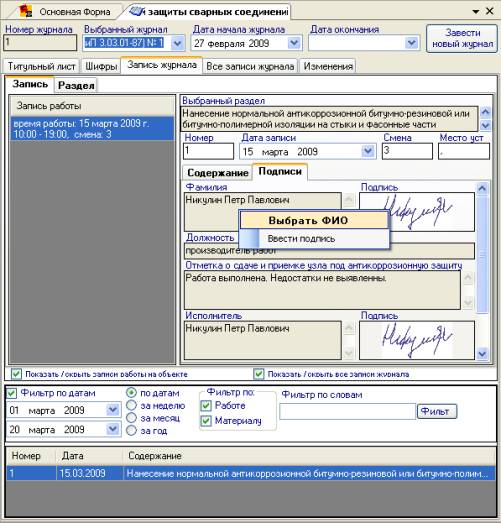Select за месяц radio button
The image size is (501, 523).
pos(131,418)
